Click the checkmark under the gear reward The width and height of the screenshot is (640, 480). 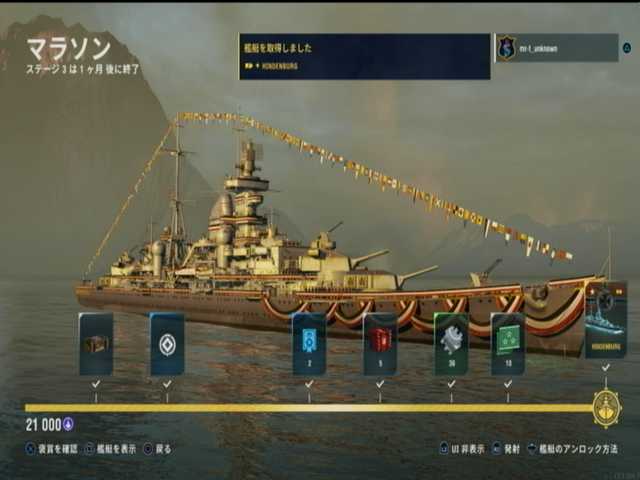click(451, 384)
